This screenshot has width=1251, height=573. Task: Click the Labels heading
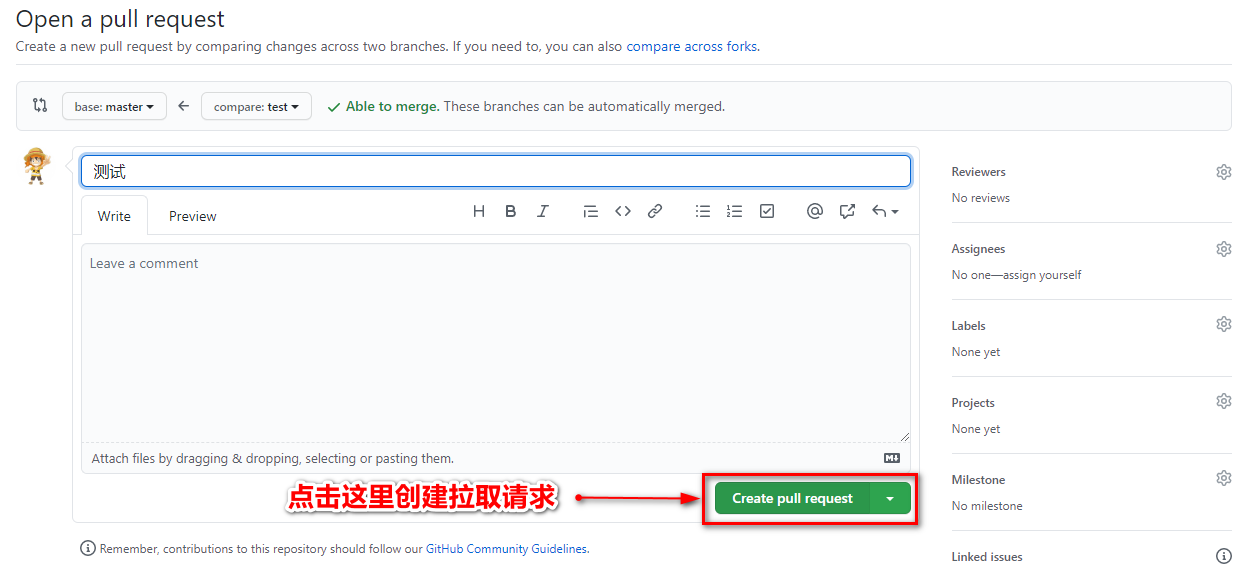(x=969, y=326)
